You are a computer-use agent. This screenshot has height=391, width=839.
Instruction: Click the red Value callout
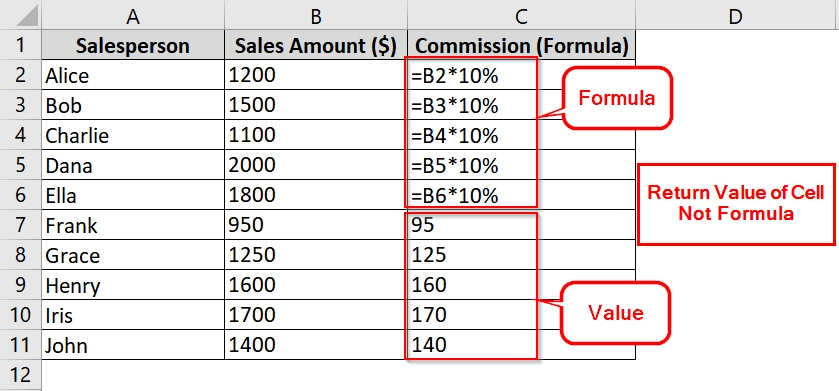[615, 313]
